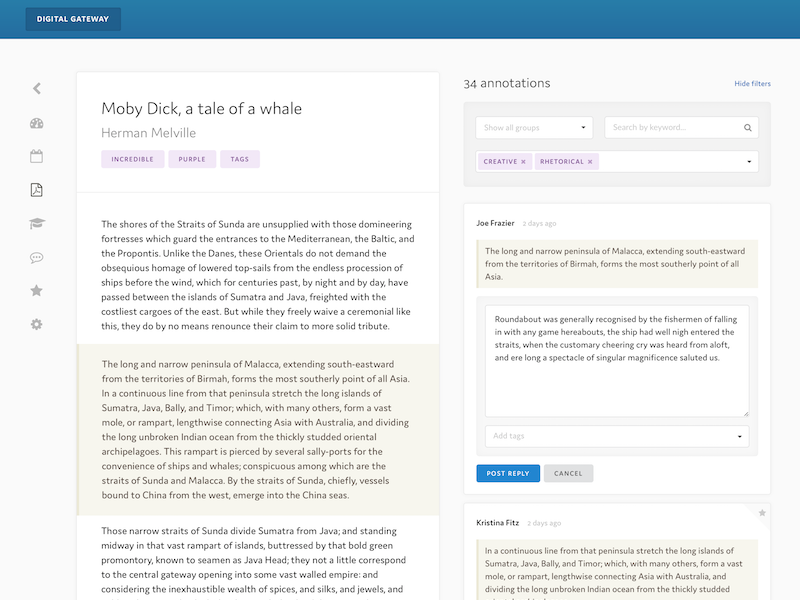This screenshot has height=600, width=800.
Task: Click the POST REPLY button
Action: tap(510, 473)
